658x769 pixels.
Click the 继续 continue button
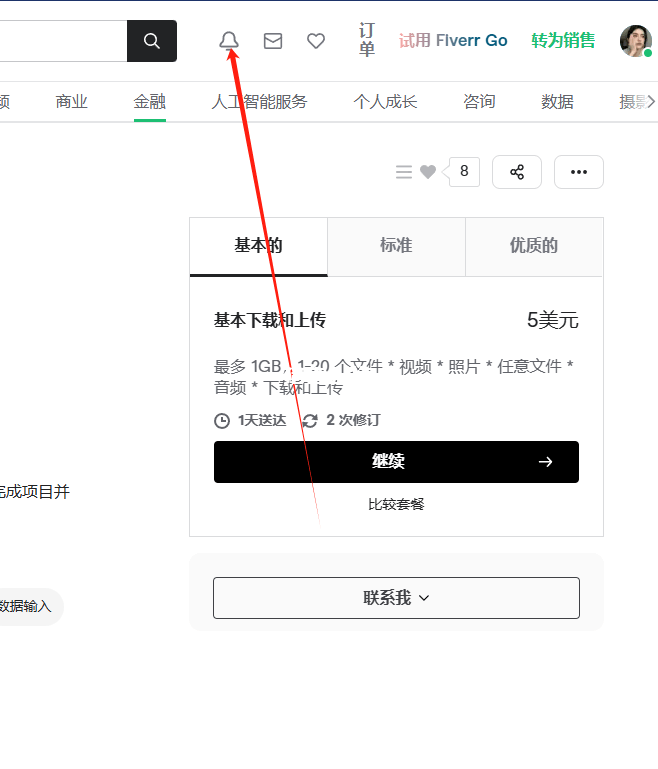tap(396, 462)
